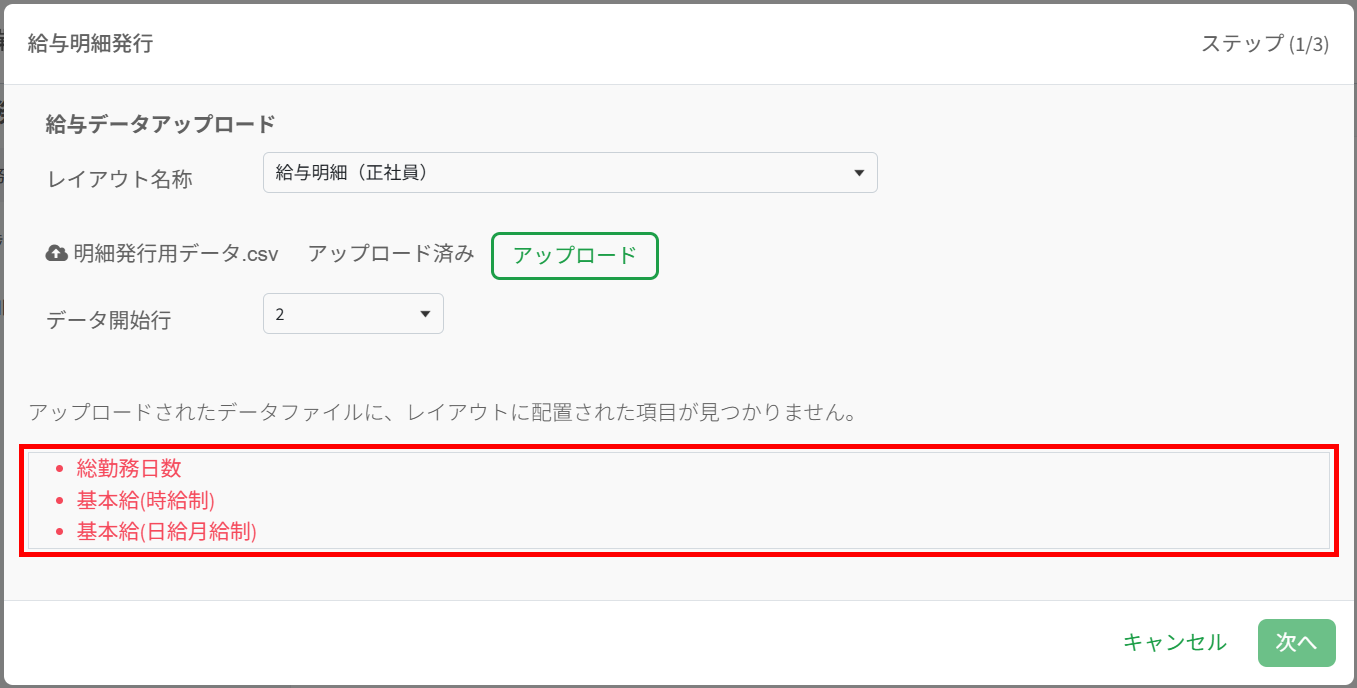Select the 明細発行用データ.csv file name
The width and height of the screenshot is (1357, 688).
tap(176, 254)
